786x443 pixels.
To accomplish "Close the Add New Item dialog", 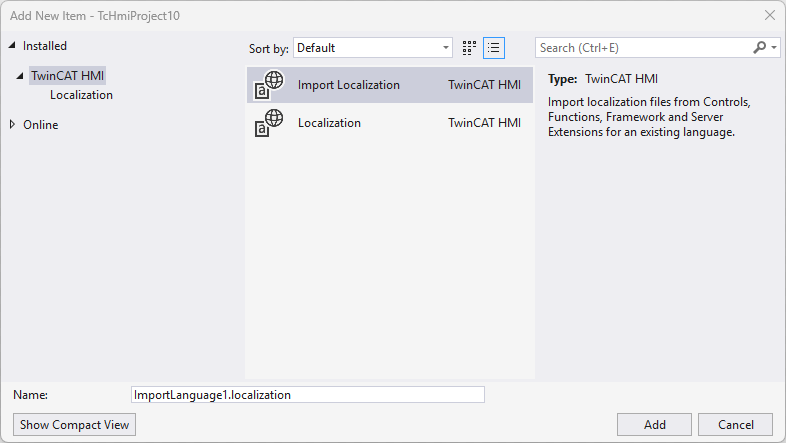I will [x=770, y=16].
